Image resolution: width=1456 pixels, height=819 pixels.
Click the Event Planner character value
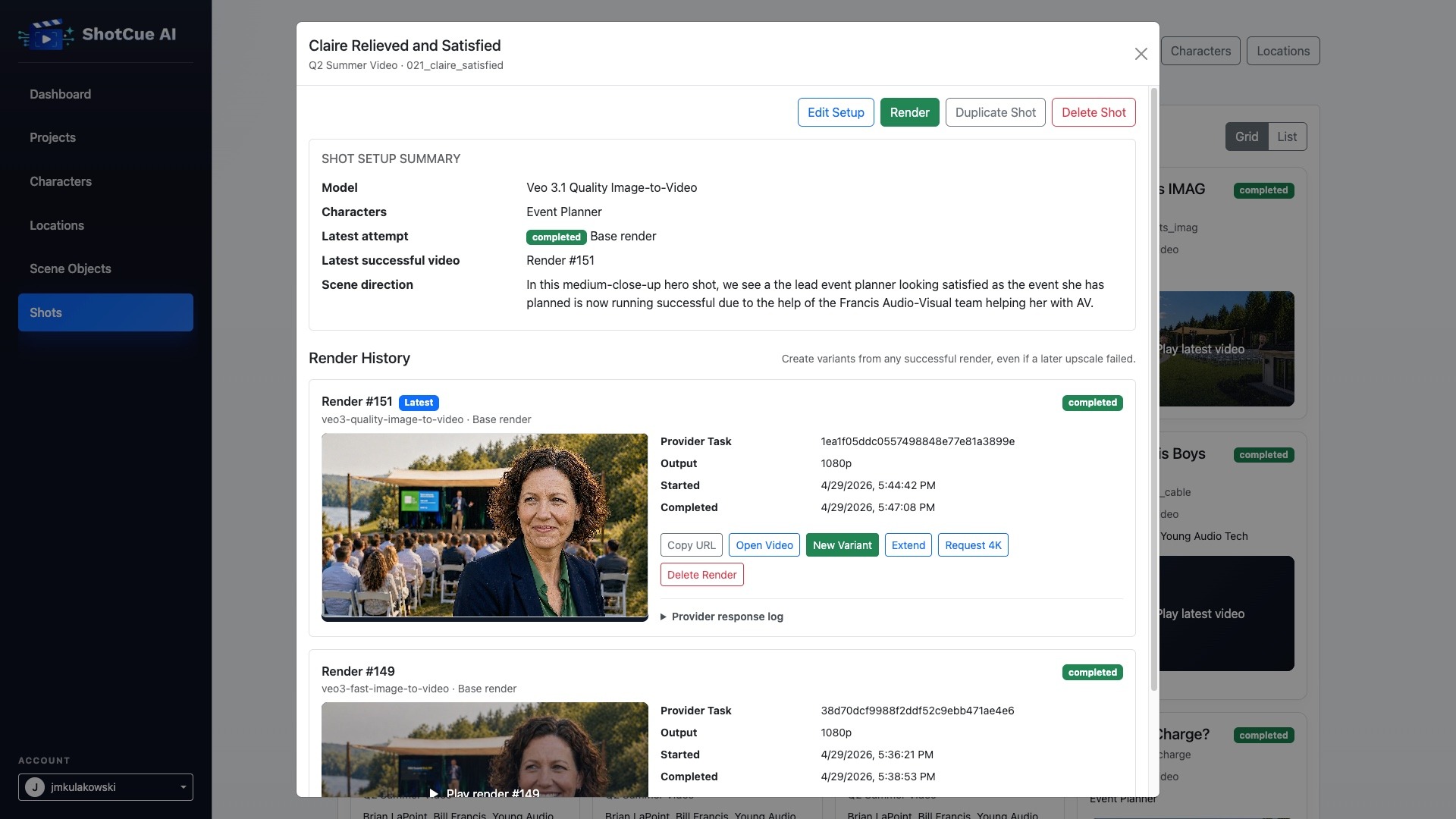click(x=564, y=212)
